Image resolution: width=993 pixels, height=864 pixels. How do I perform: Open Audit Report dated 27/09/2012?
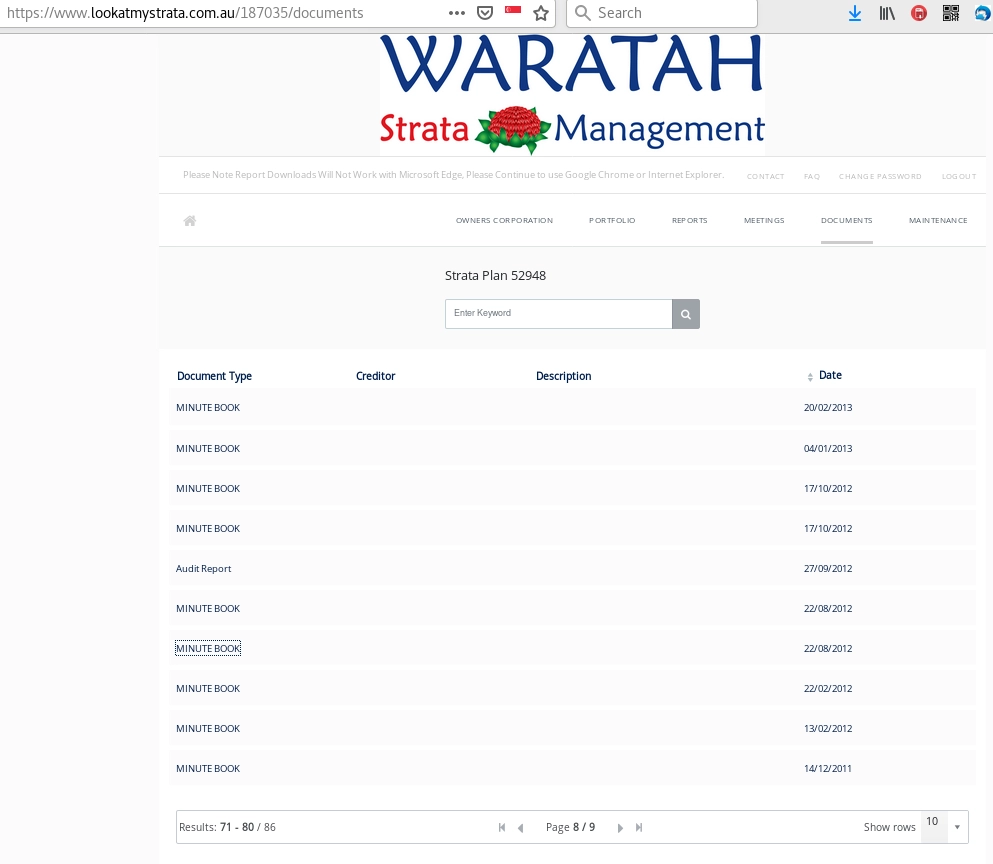tap(203, 569)
